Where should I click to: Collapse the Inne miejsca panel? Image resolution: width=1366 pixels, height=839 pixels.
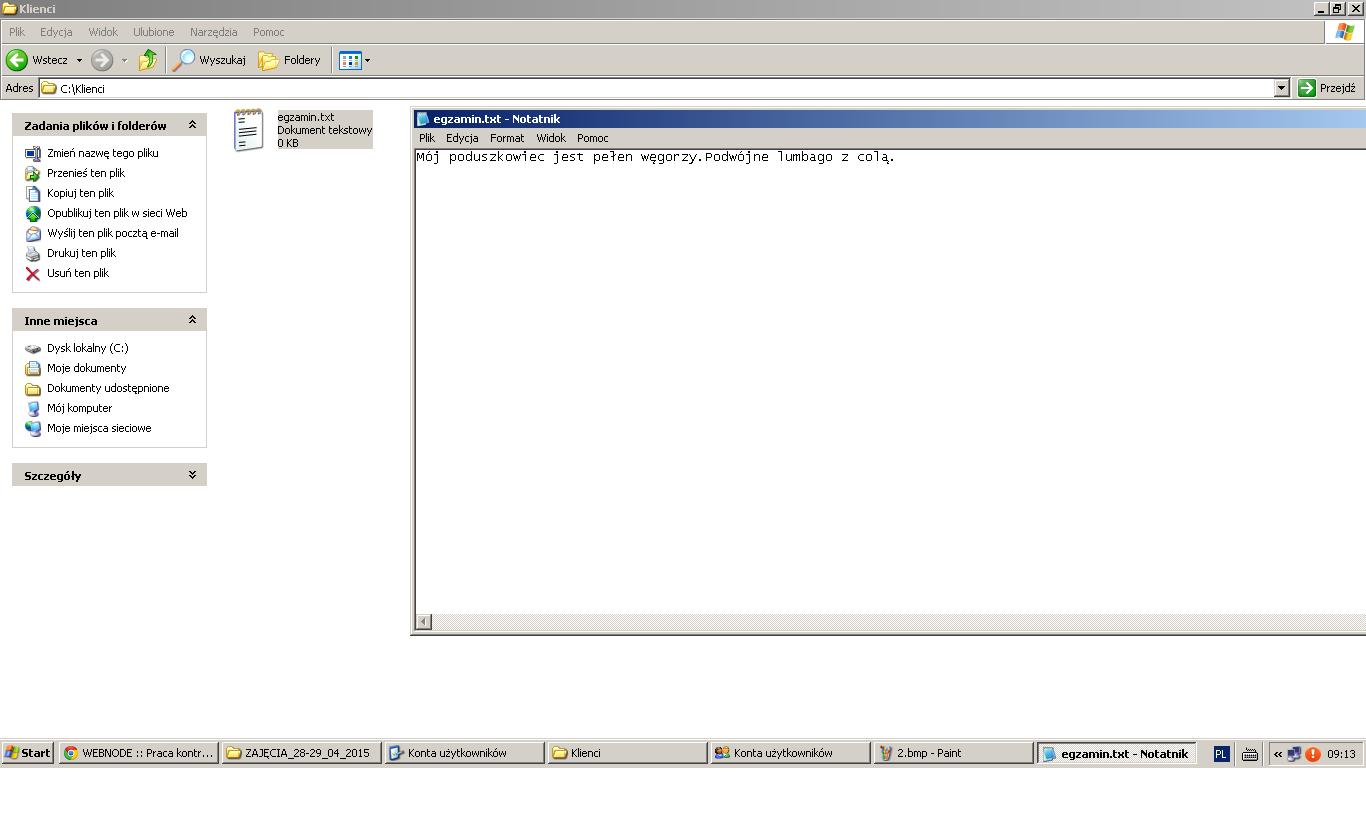tap(192, 320)
